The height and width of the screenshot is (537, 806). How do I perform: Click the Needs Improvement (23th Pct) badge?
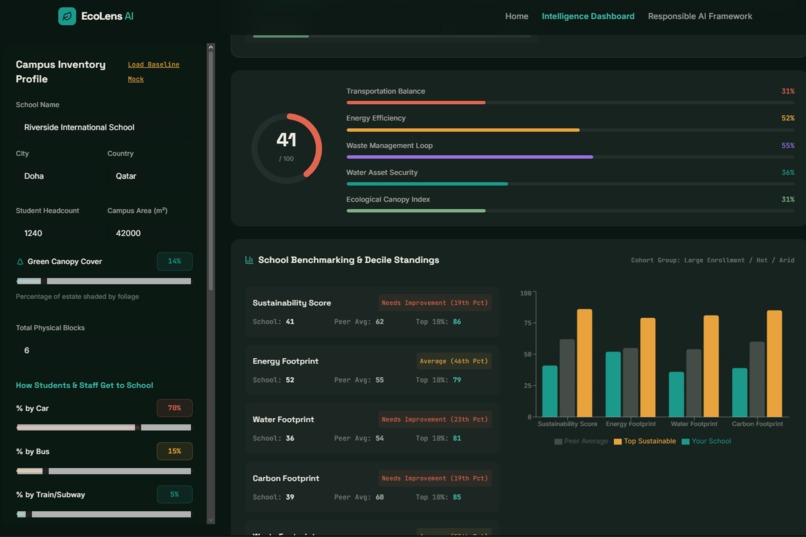435,419
